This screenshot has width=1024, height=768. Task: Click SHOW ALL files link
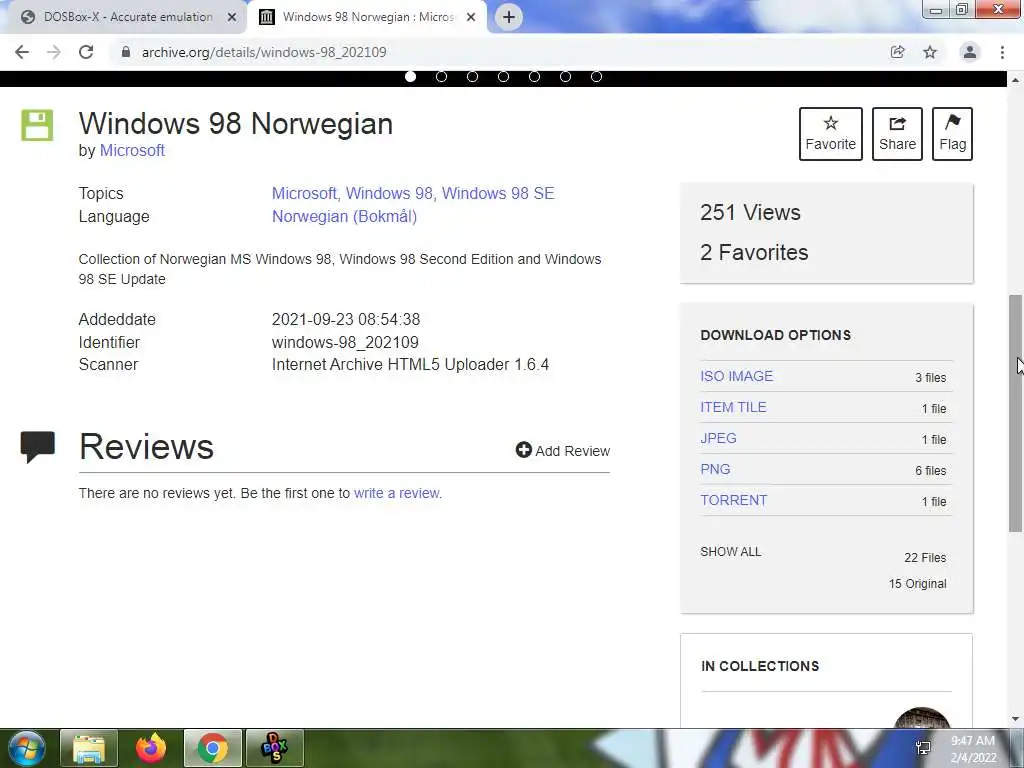coord(731,552)
